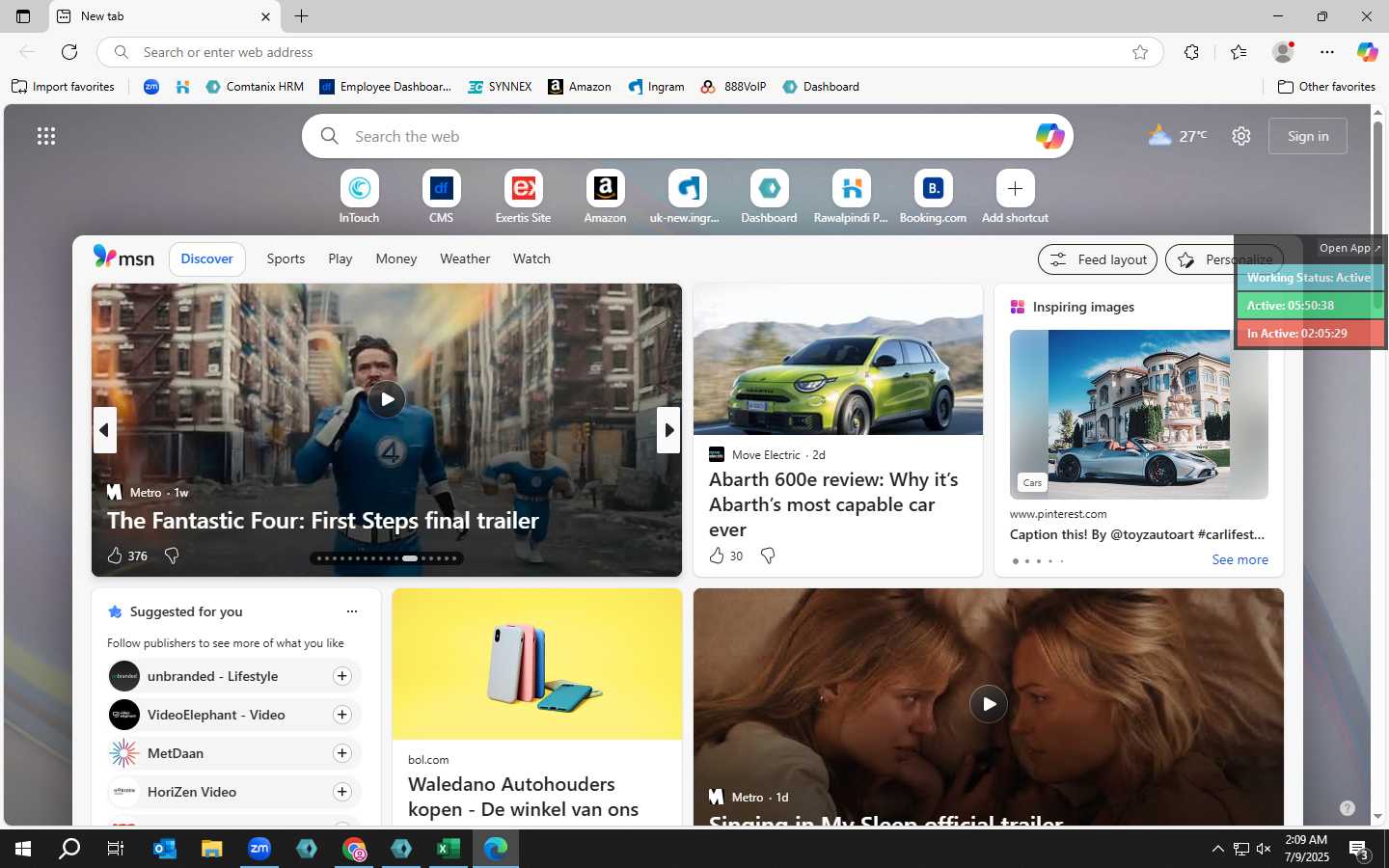The width and height of the screenshot is (1389, 868).
Task: Open the InTouch shortcut tile
Action: click(x=359, y=197)
